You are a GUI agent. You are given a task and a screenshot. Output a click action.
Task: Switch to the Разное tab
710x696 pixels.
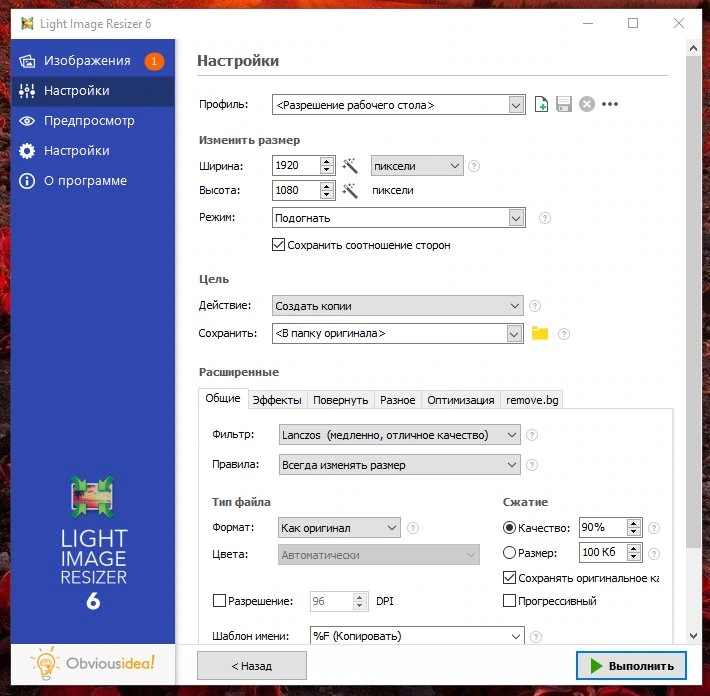398,400
